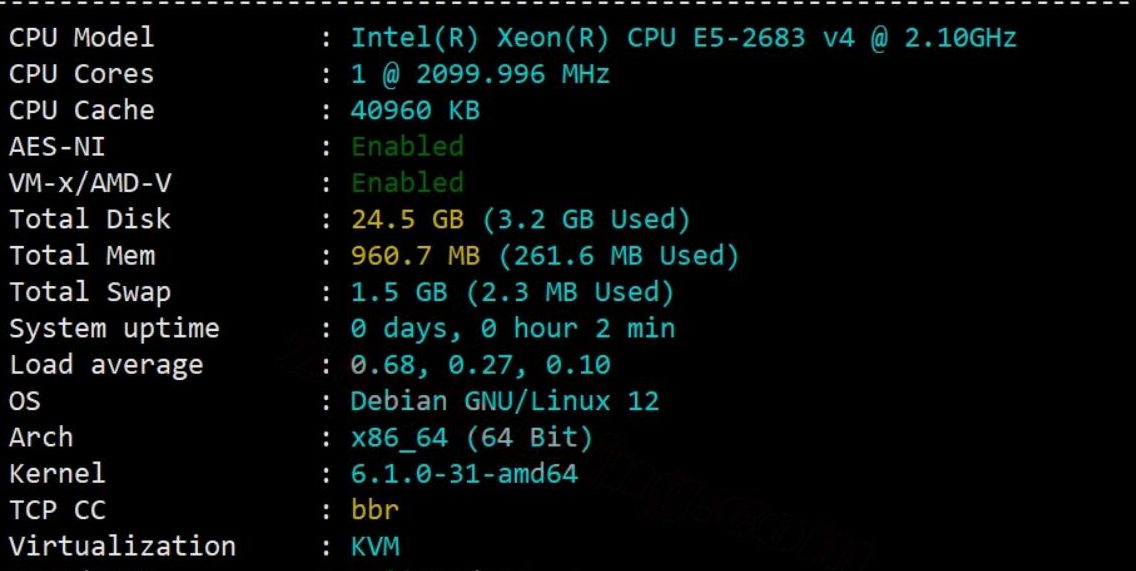The width and height of the screenshot is (1136, 571).
Task: Click the x86_64 (64 Bit) architecture value
Action: tap(471, 437)
